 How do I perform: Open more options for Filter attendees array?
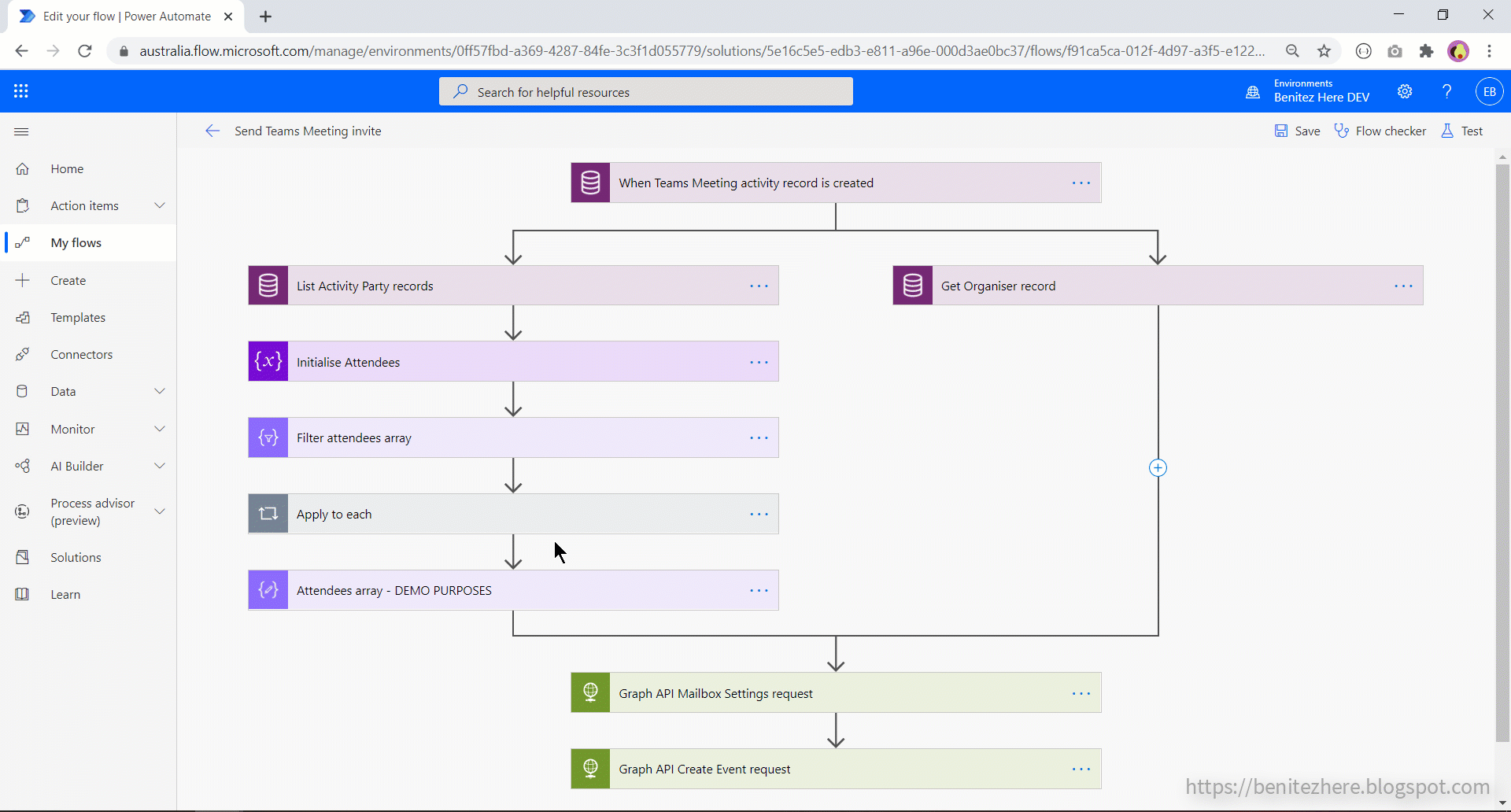coord(759,437)
